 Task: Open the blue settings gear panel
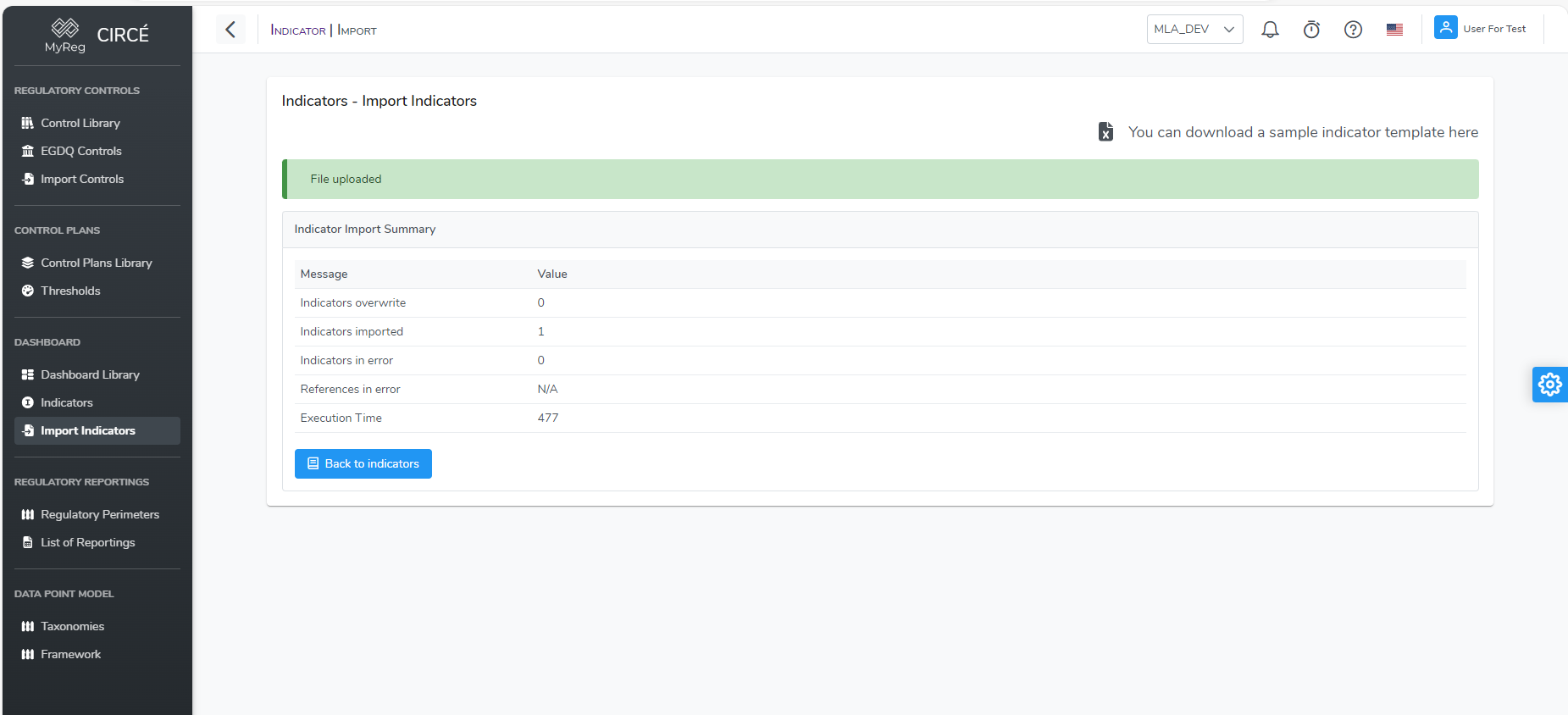click(1549, 385)
